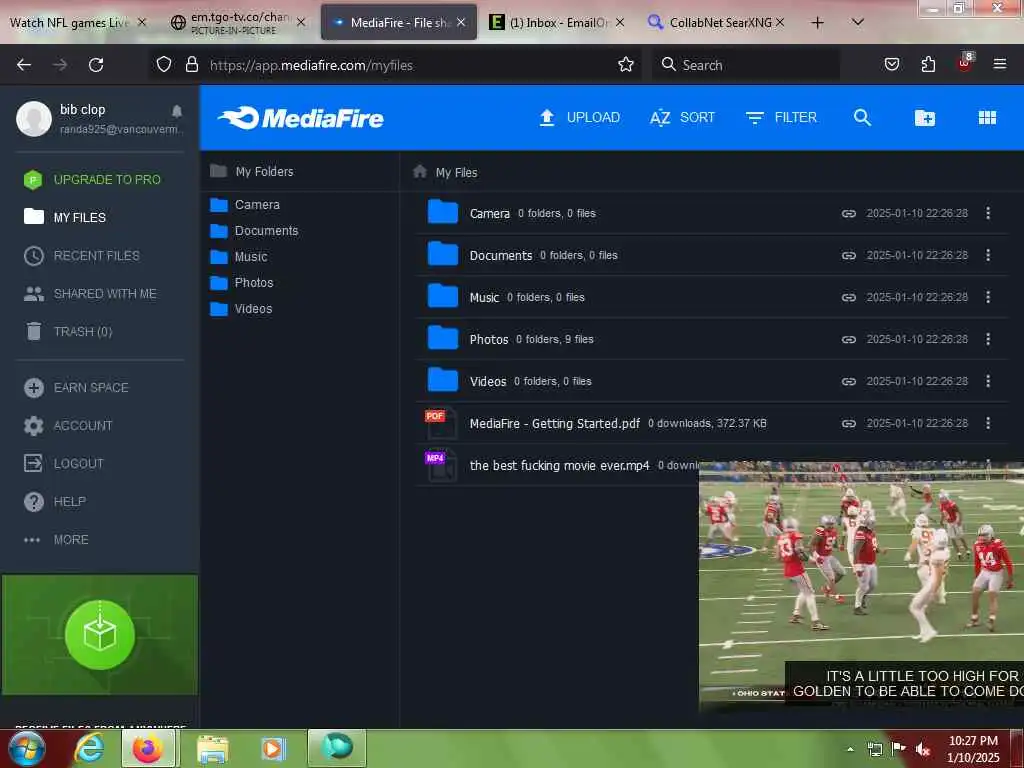Click the Getting Started.pdf share link icon

click(848, 423)
